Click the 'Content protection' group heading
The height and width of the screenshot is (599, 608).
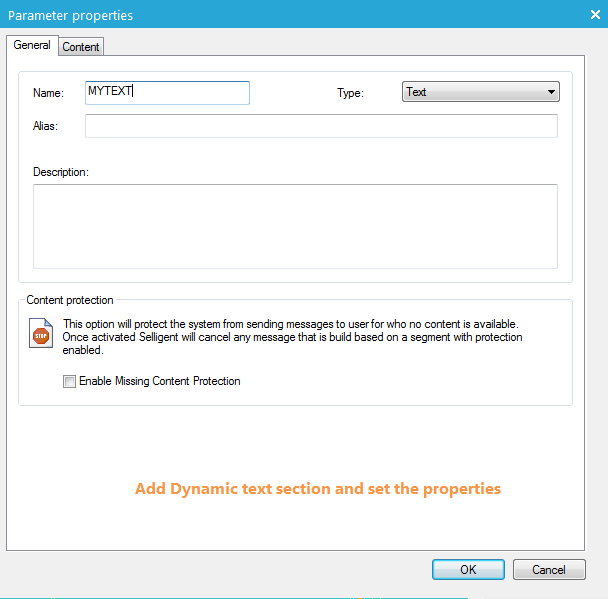70,300
